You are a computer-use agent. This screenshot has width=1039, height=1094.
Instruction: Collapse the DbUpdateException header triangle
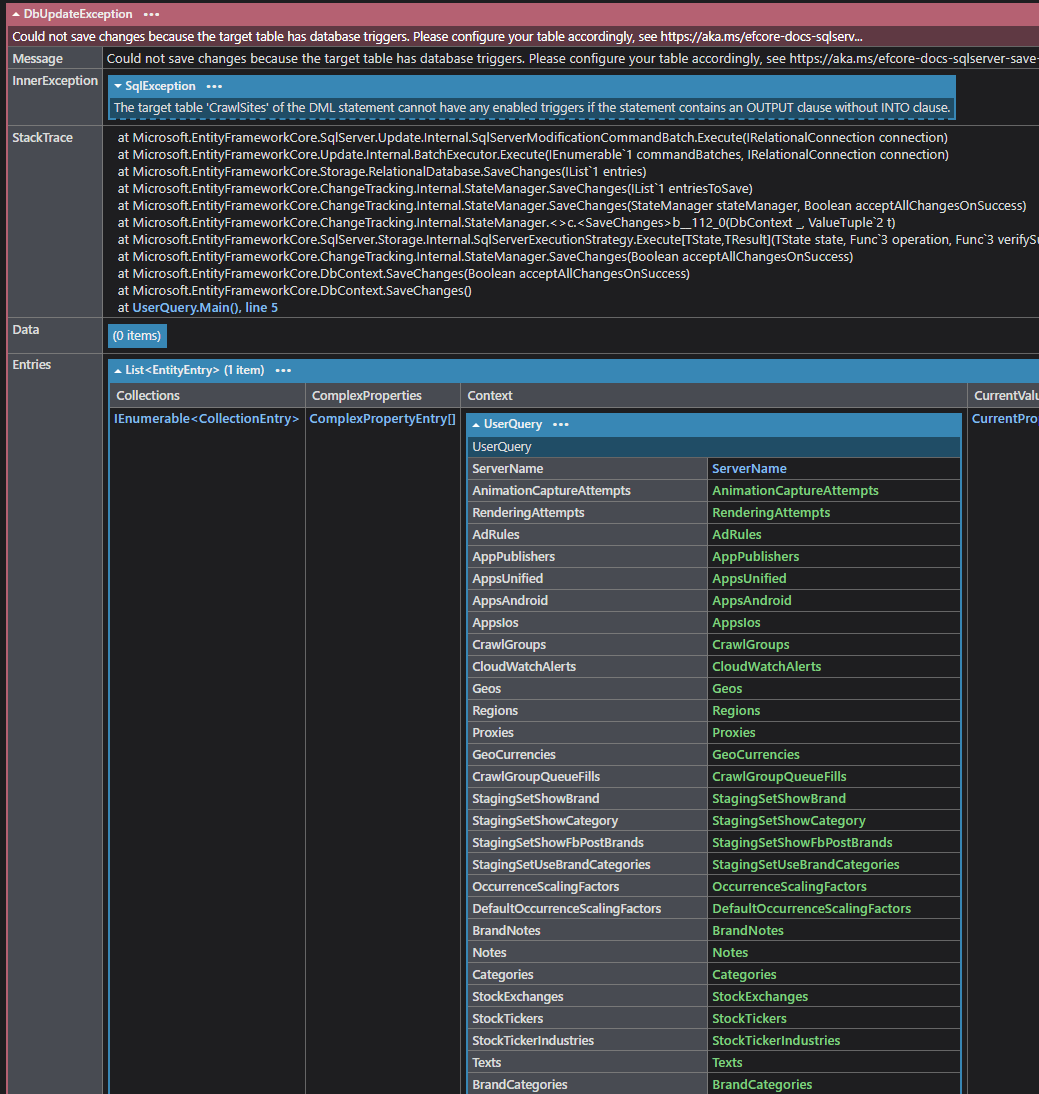pos(15,14)
